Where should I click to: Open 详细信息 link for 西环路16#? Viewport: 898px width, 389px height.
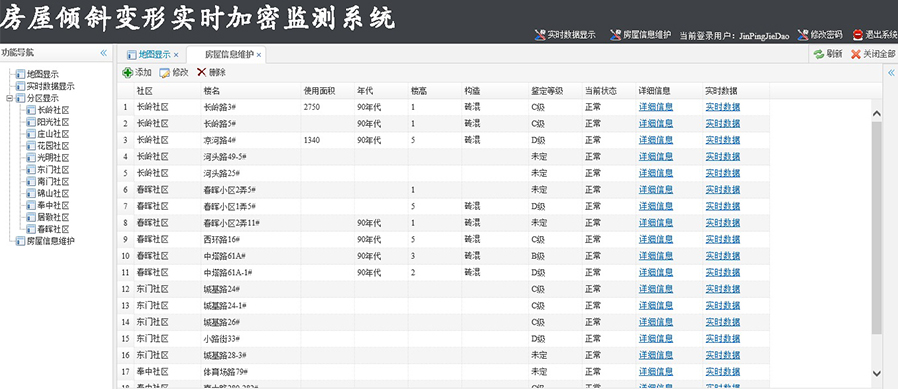click(x=656, y=239)
